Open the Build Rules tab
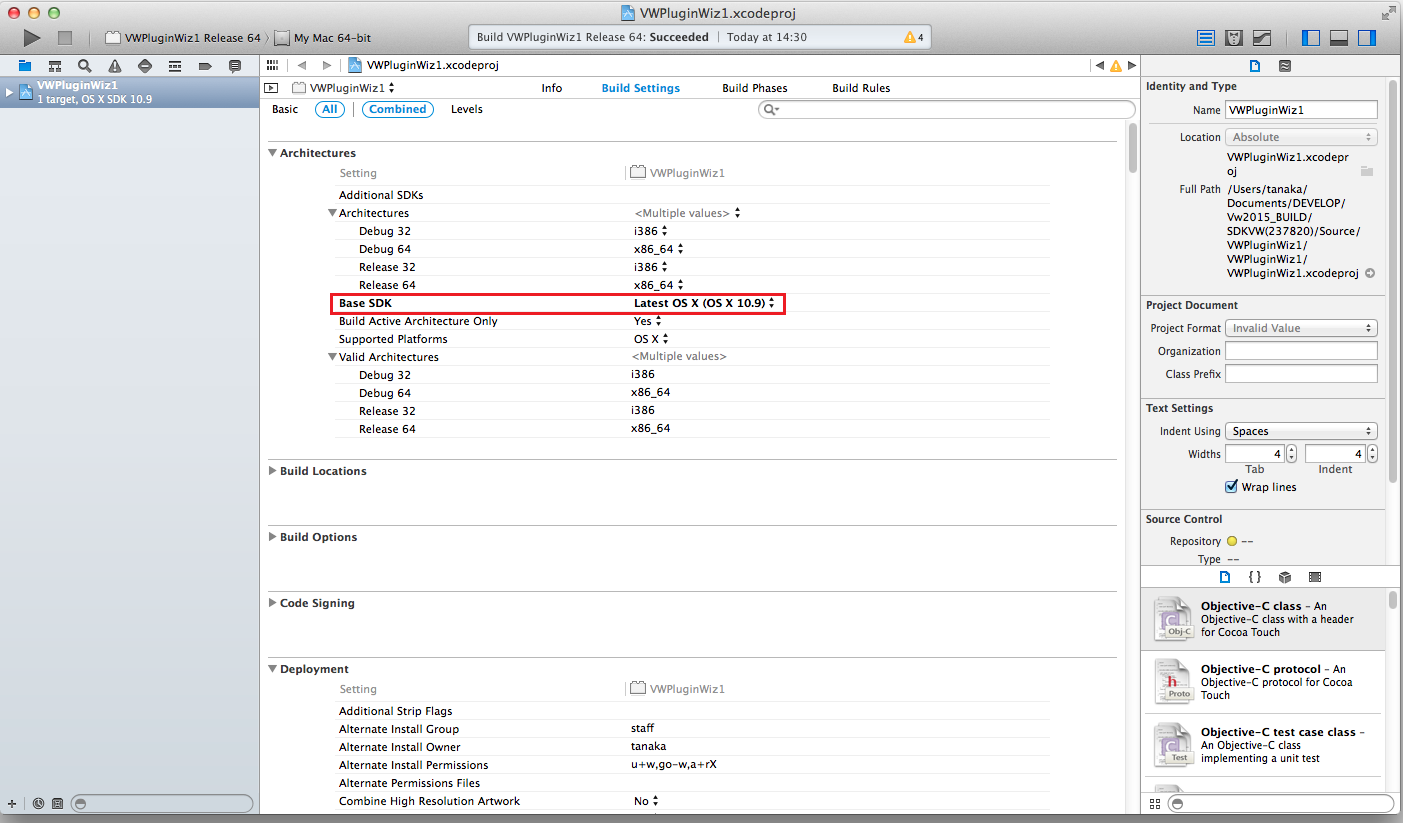Viewport: 1403px width, 823px height. (861, 88)
